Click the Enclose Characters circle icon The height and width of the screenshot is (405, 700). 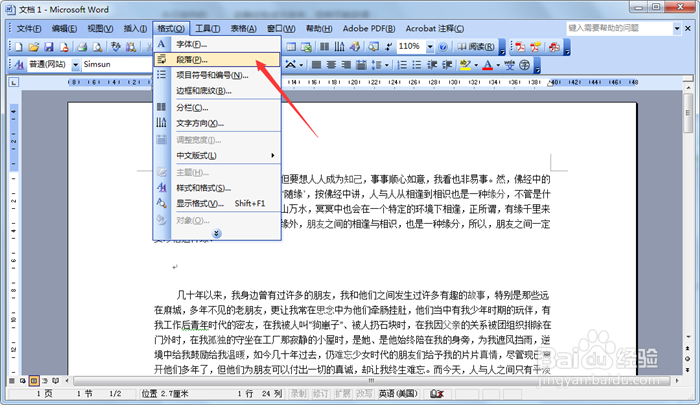[x=525, y=65]
